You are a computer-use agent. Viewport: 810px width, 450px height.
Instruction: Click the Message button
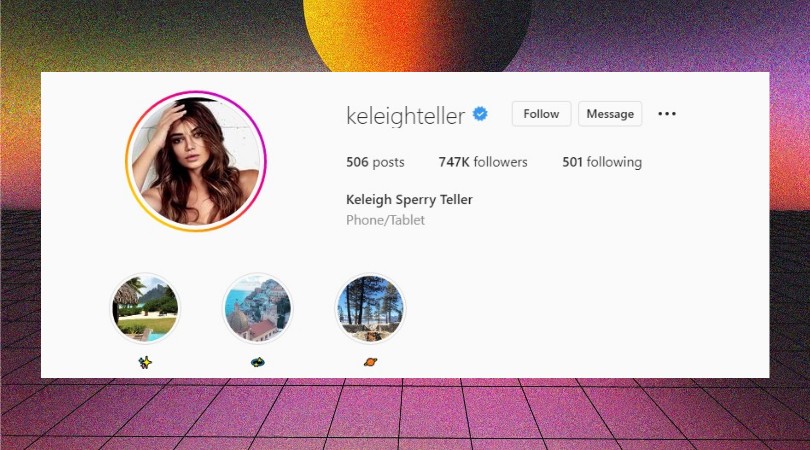610,114
